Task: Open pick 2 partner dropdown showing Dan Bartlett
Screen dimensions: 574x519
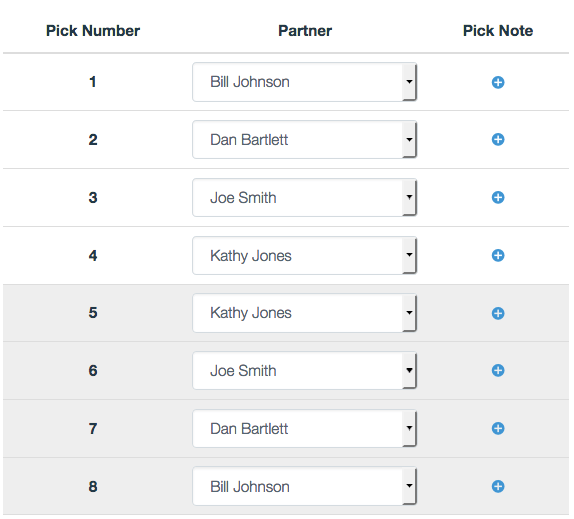Action: 305,139
